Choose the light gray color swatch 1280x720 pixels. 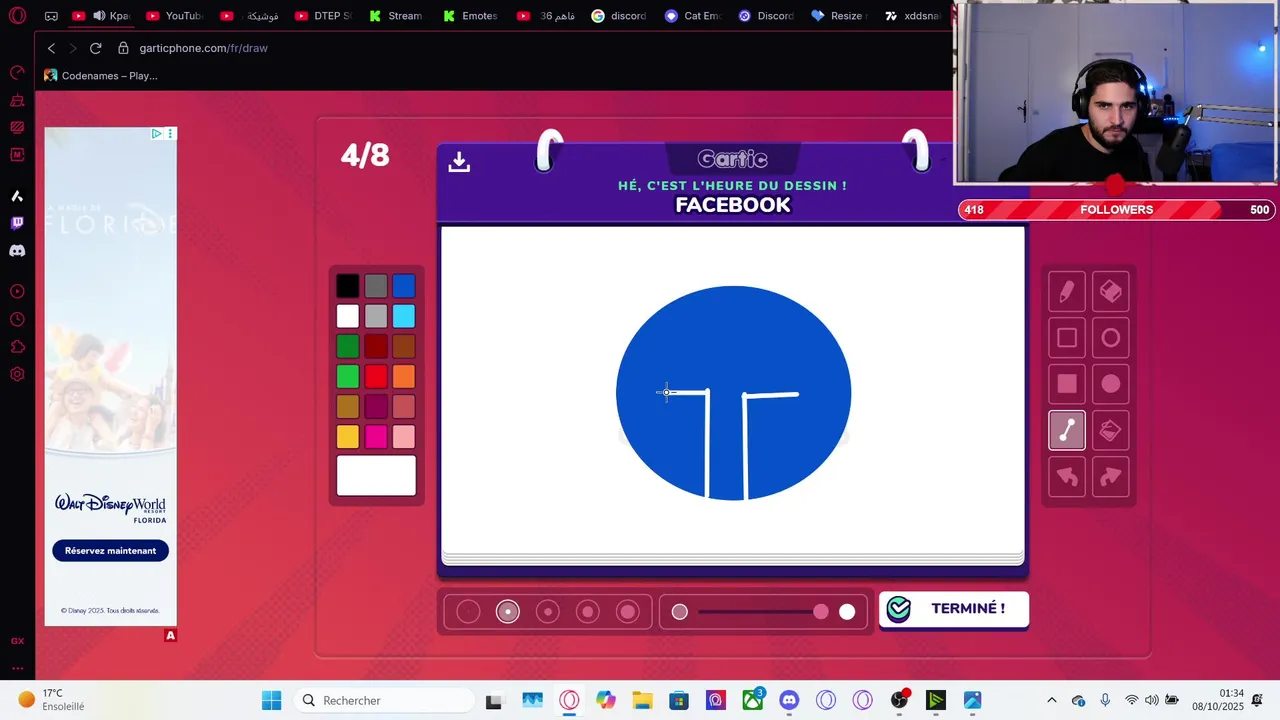(376, 316)
